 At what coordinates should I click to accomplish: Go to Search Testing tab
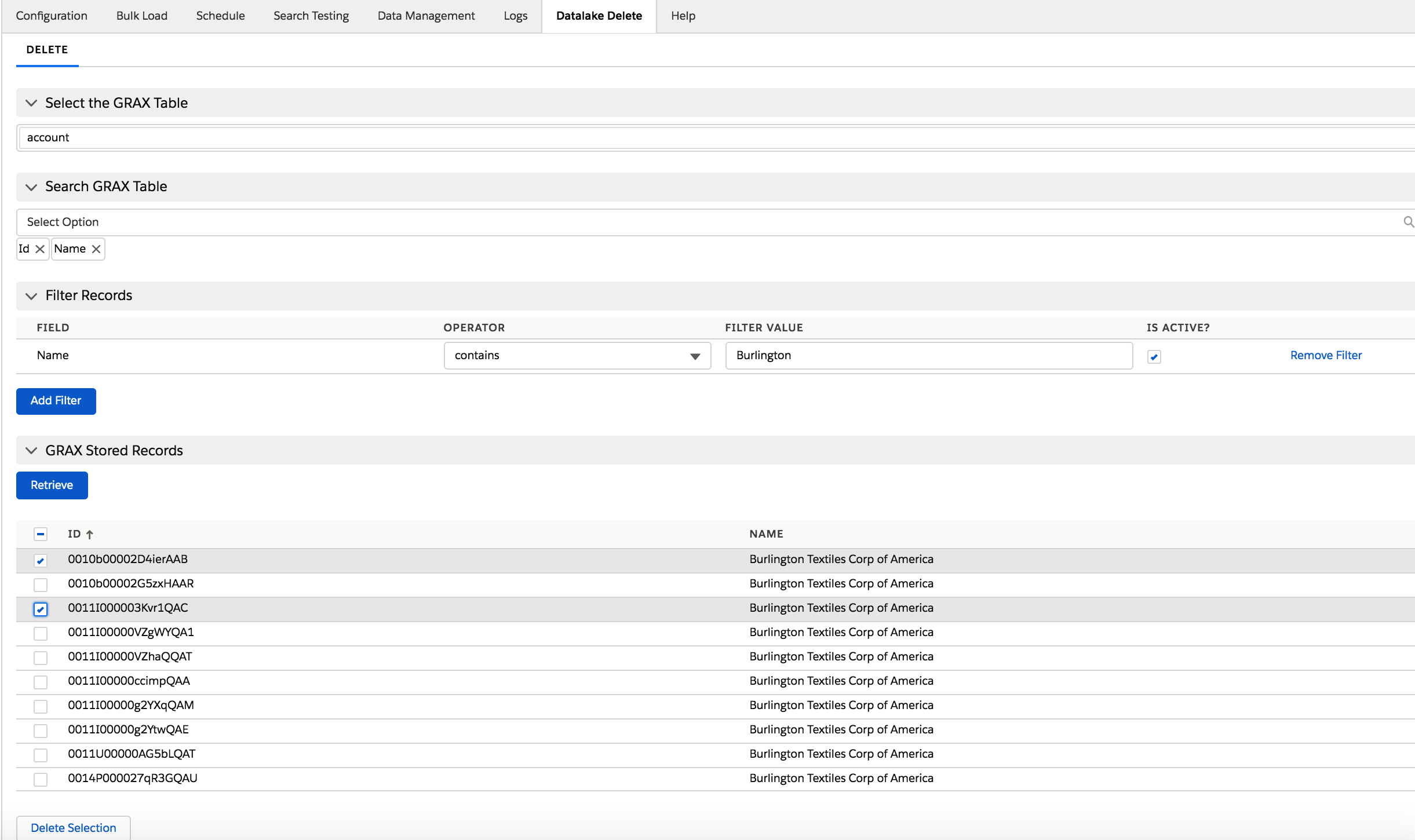pyautogui.click(x=311, y=16)
